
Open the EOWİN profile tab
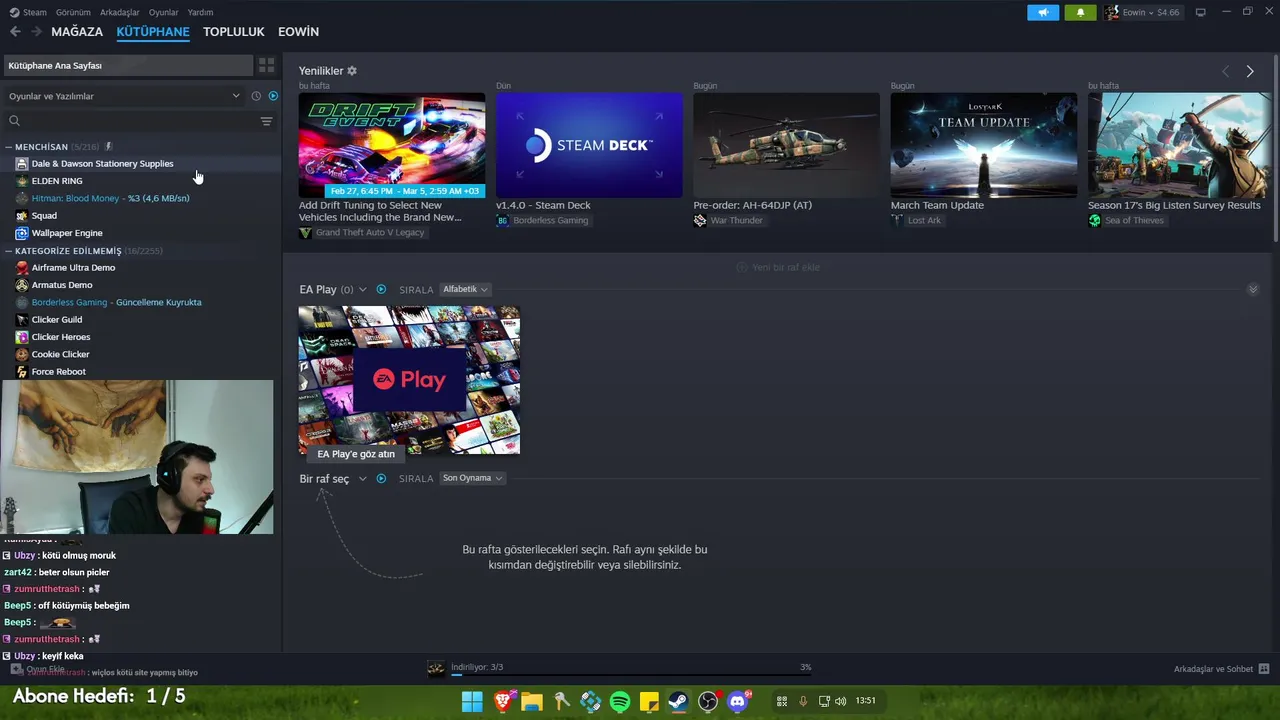click(298, 32)
